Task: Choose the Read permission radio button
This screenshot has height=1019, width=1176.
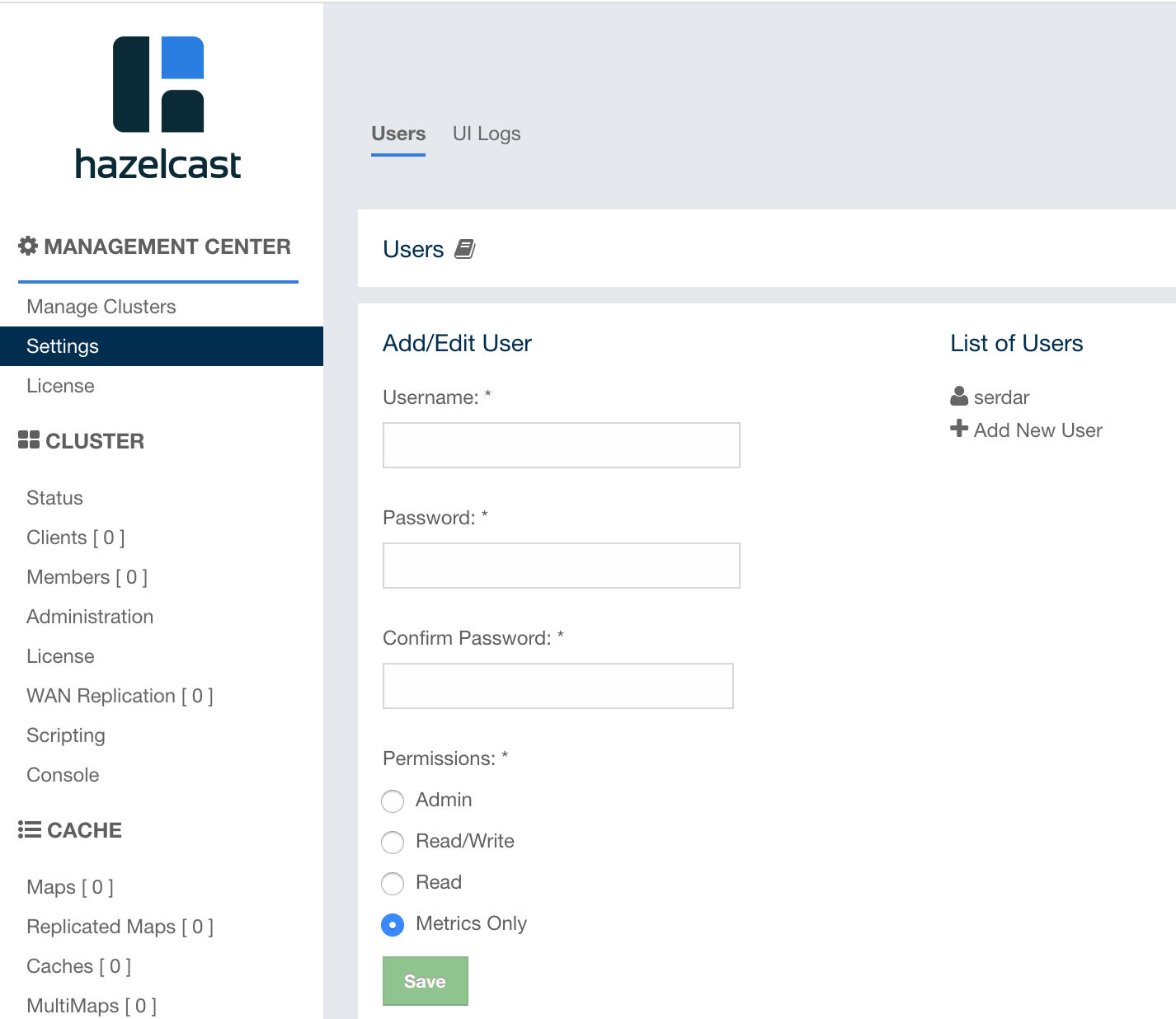Action: click(x=393, y=883)
